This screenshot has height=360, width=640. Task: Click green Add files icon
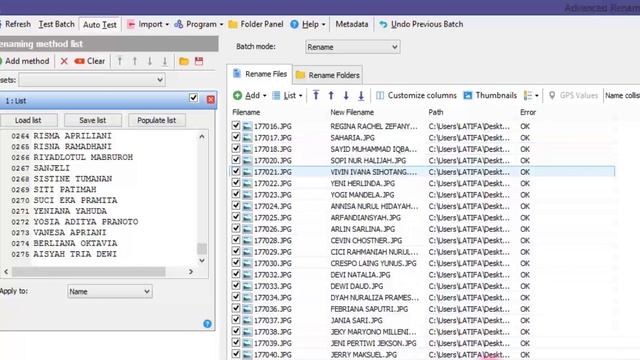[238, 96]
